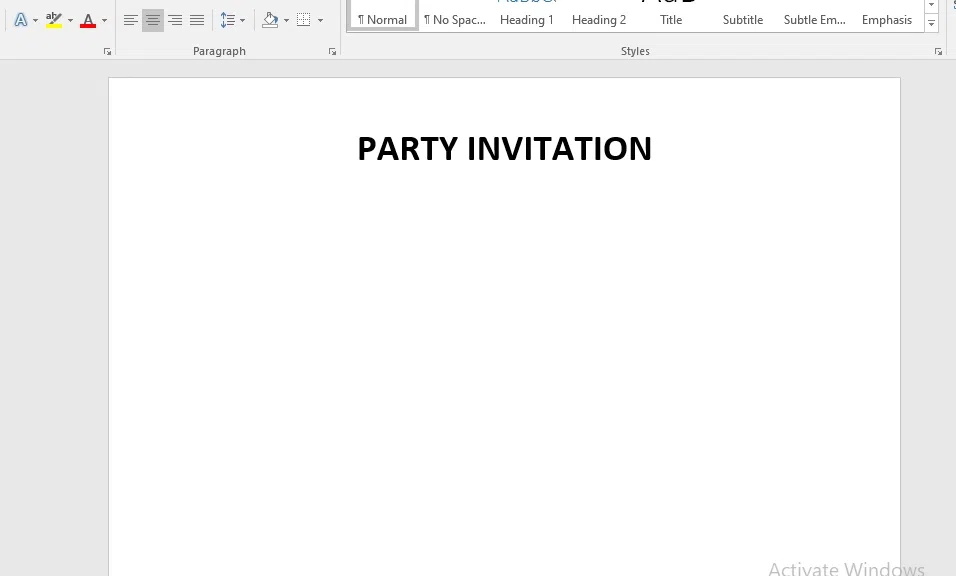Open the Styles pane dialog launcher
The height and width of the screenshot is (576, 956).
(x=937, y=51)
